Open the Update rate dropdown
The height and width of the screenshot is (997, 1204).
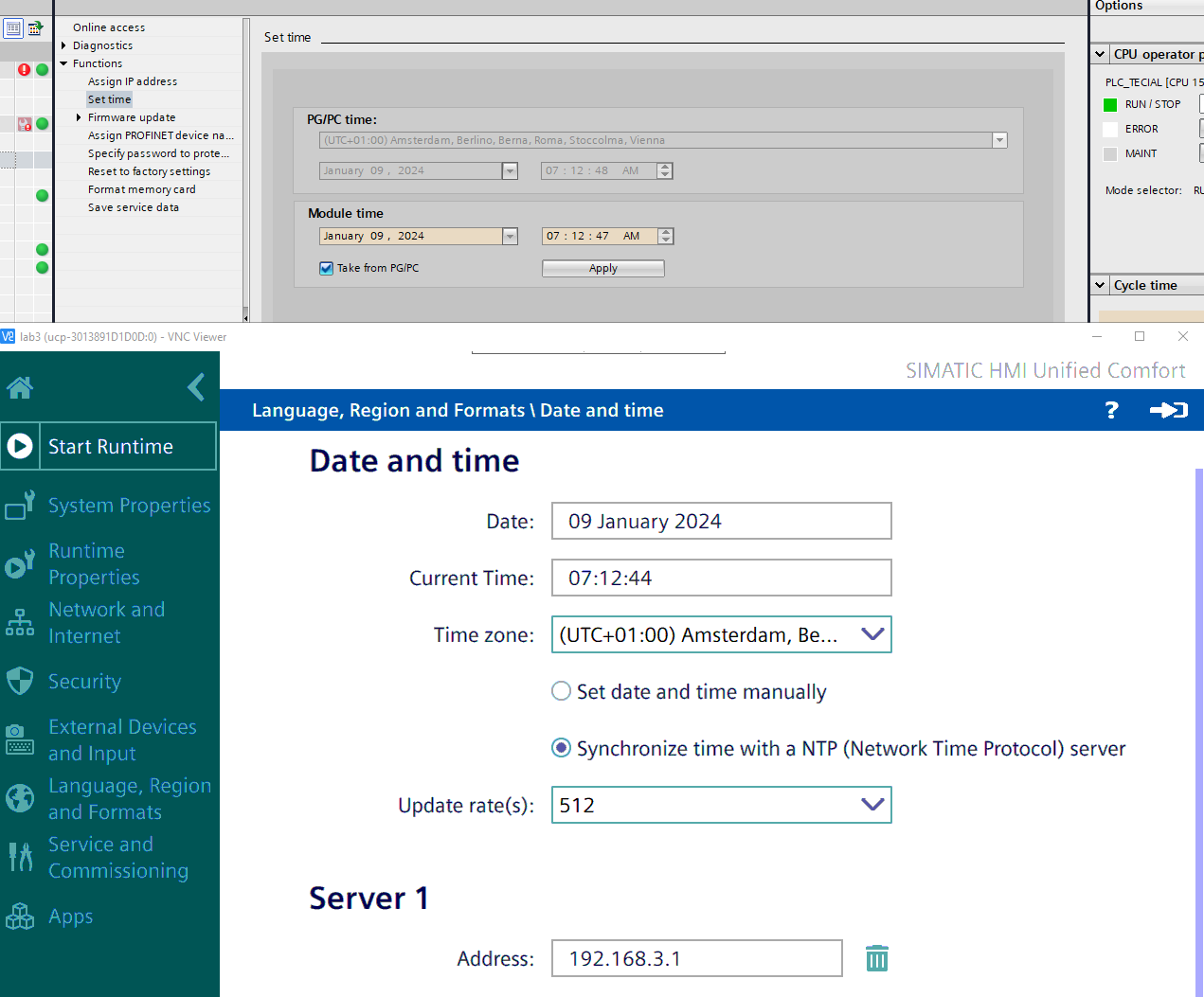click(872, 805)
